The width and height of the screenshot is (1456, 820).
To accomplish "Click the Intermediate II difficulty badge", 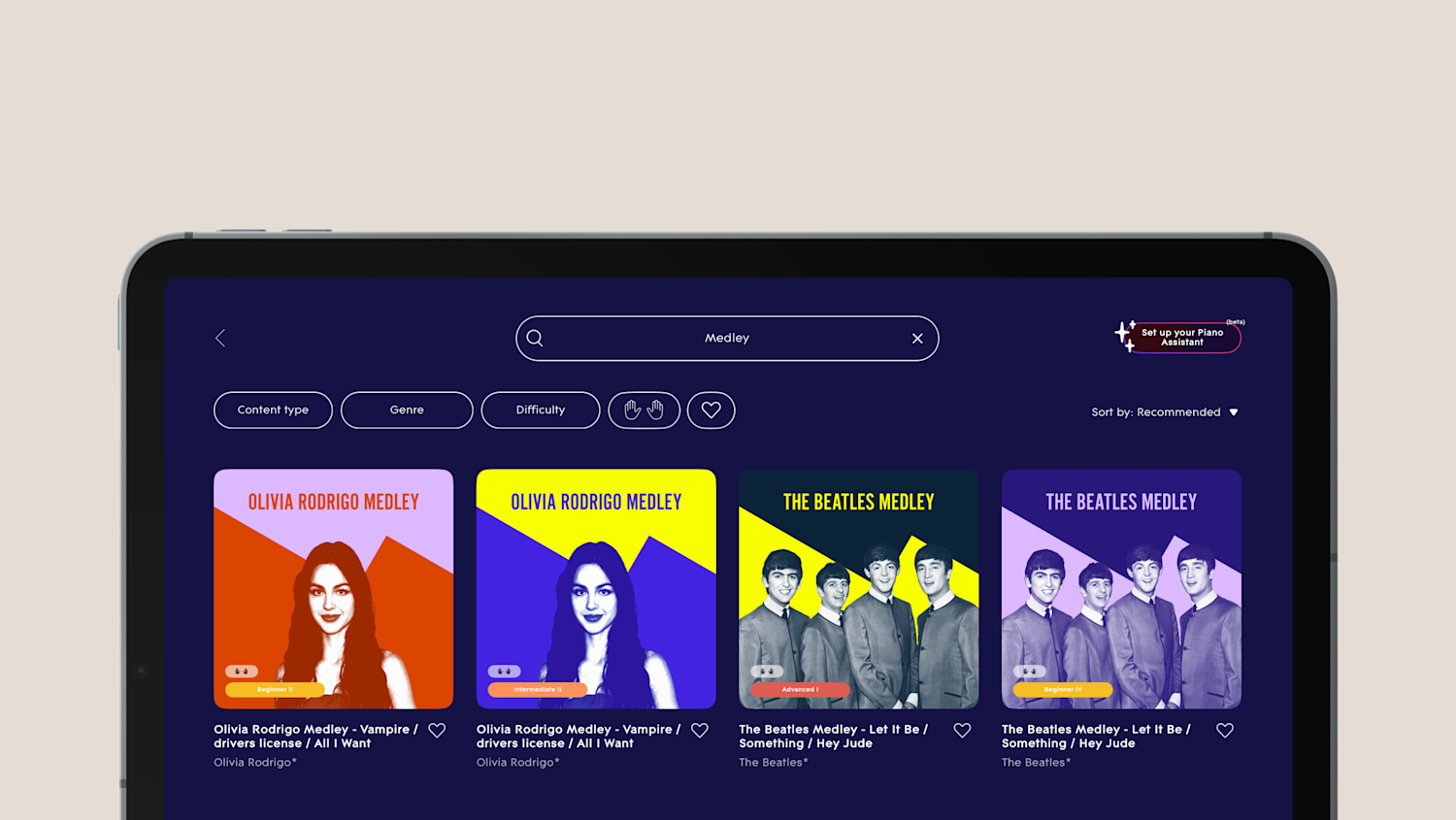I will coord(538,690).
